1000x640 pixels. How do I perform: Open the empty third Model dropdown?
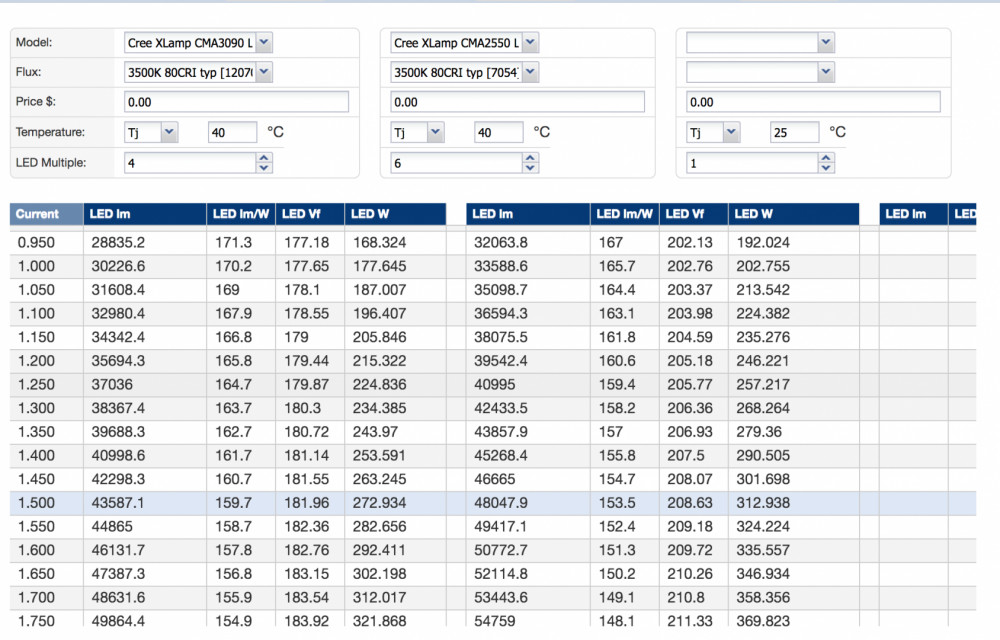coord(760,43)
